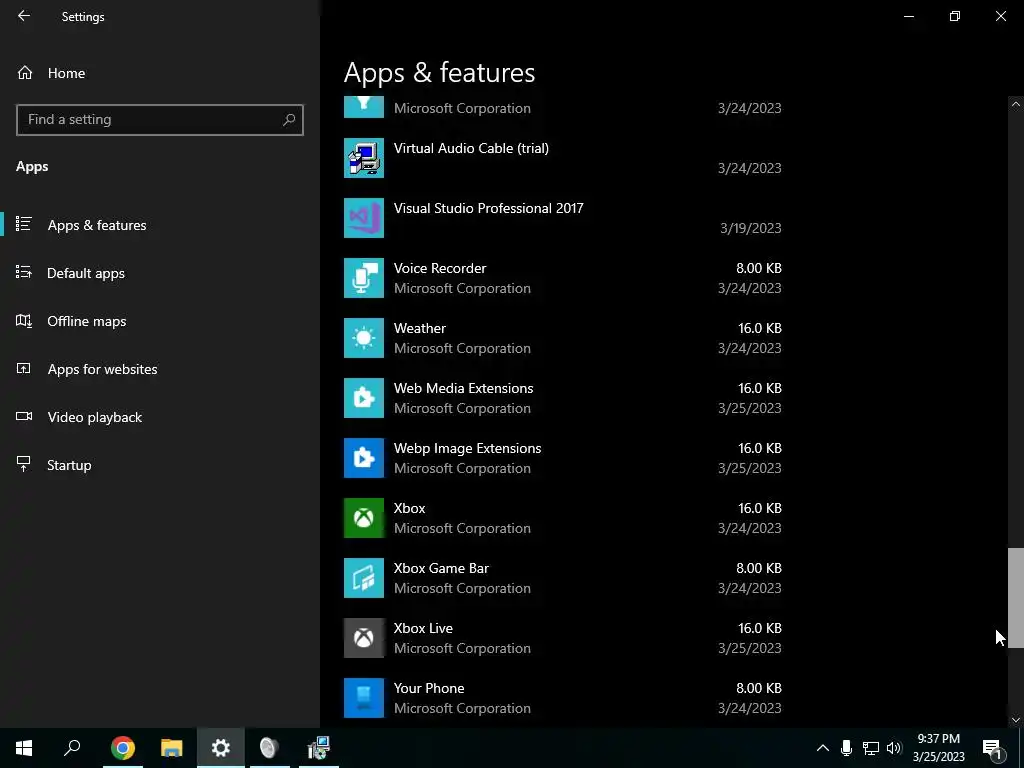Show hidden tray icons chevron

click(823, 748)
